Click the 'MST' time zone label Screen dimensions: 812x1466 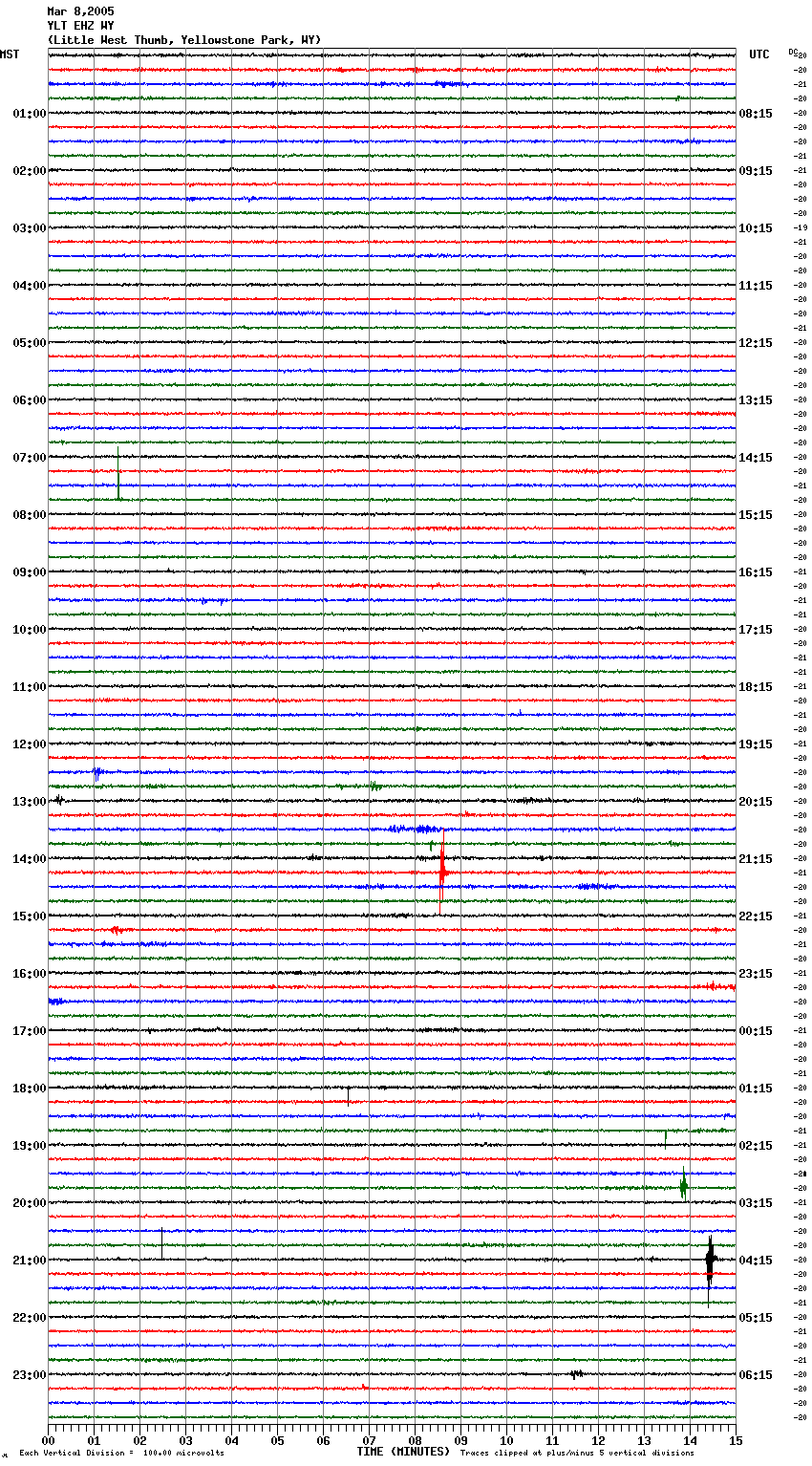(10, 54)
